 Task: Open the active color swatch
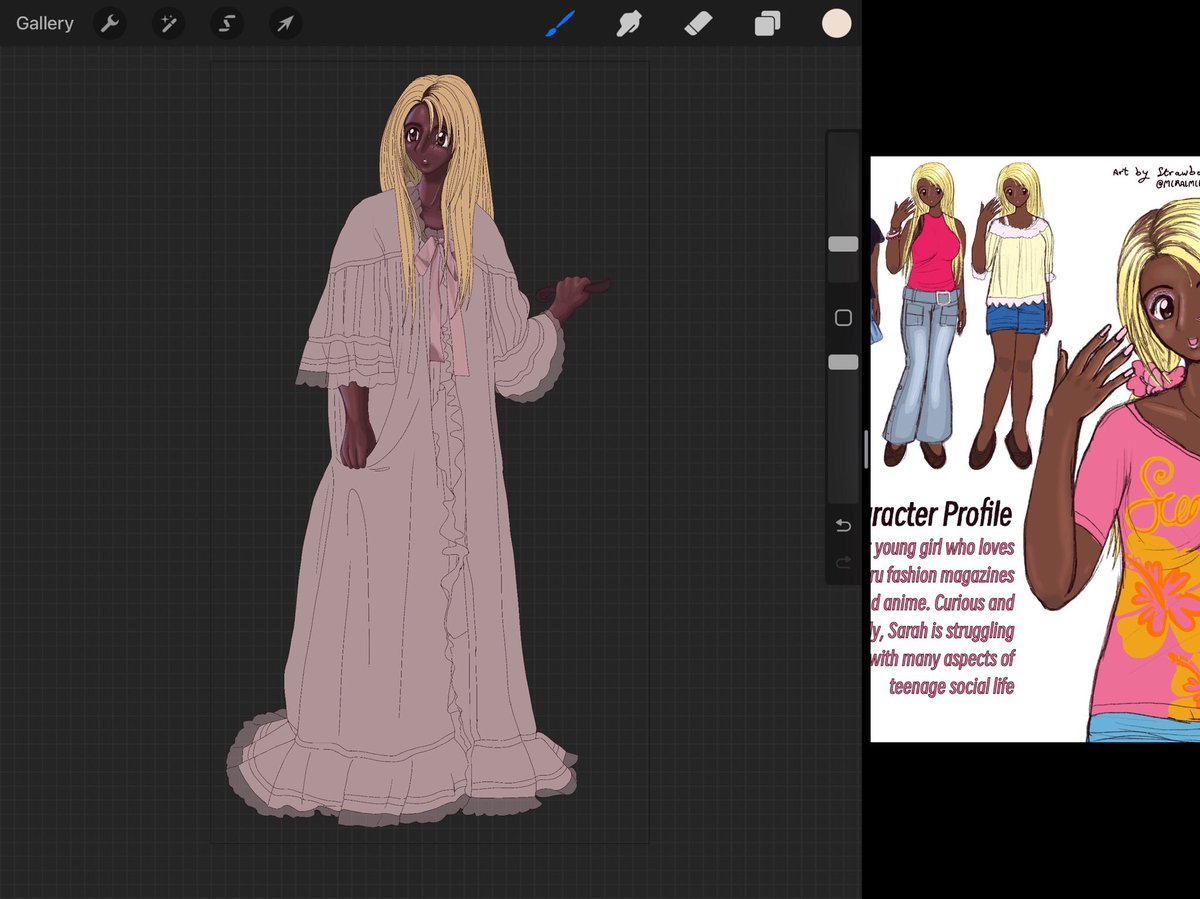pyautogui.click(x=836, y=23)
